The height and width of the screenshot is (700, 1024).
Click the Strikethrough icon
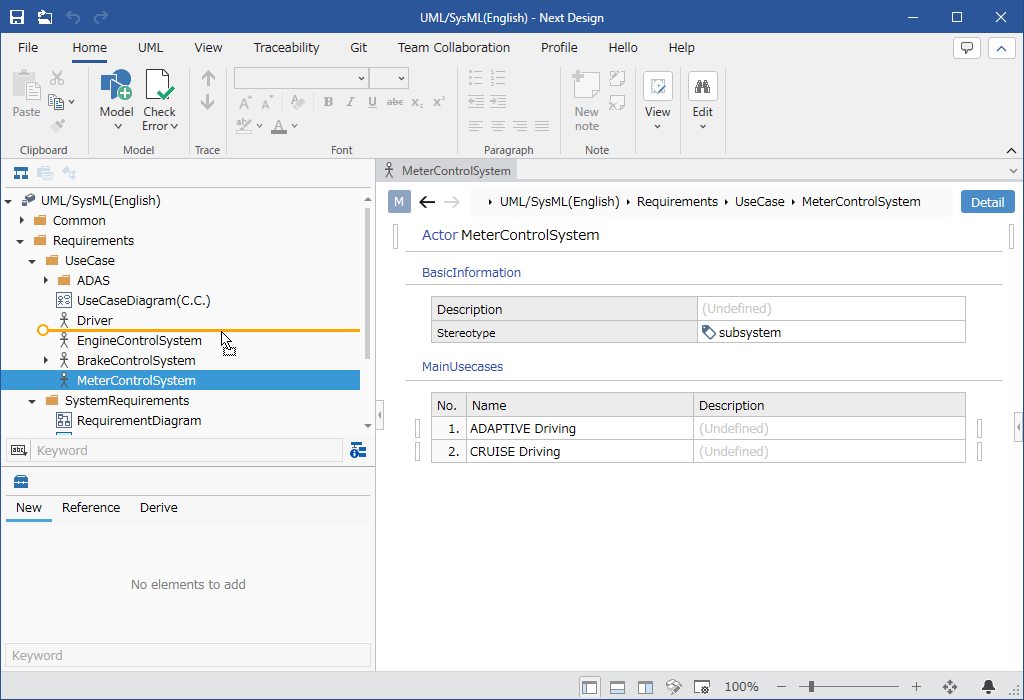point(394,102)
